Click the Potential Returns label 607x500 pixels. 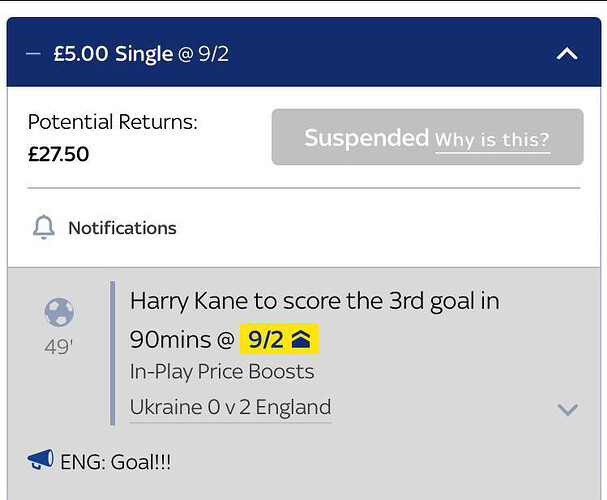coord(113,122)
